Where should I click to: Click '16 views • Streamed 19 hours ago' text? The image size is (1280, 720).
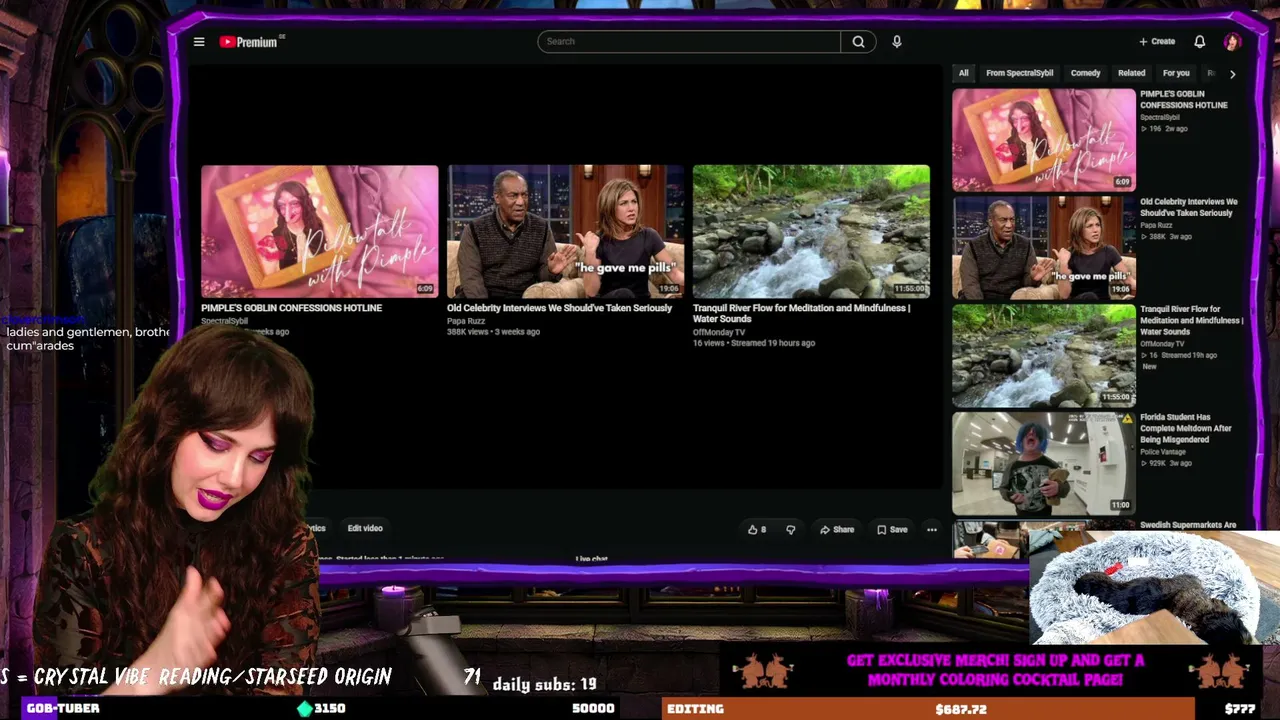754,343
